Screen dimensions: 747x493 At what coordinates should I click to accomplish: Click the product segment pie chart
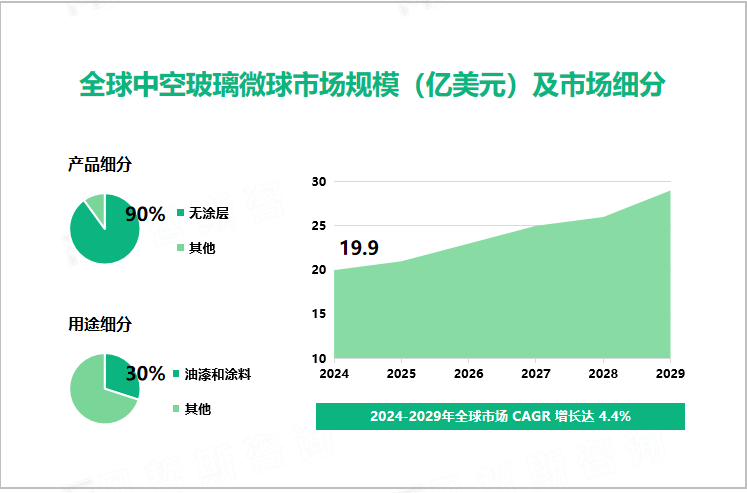point(105,229)
